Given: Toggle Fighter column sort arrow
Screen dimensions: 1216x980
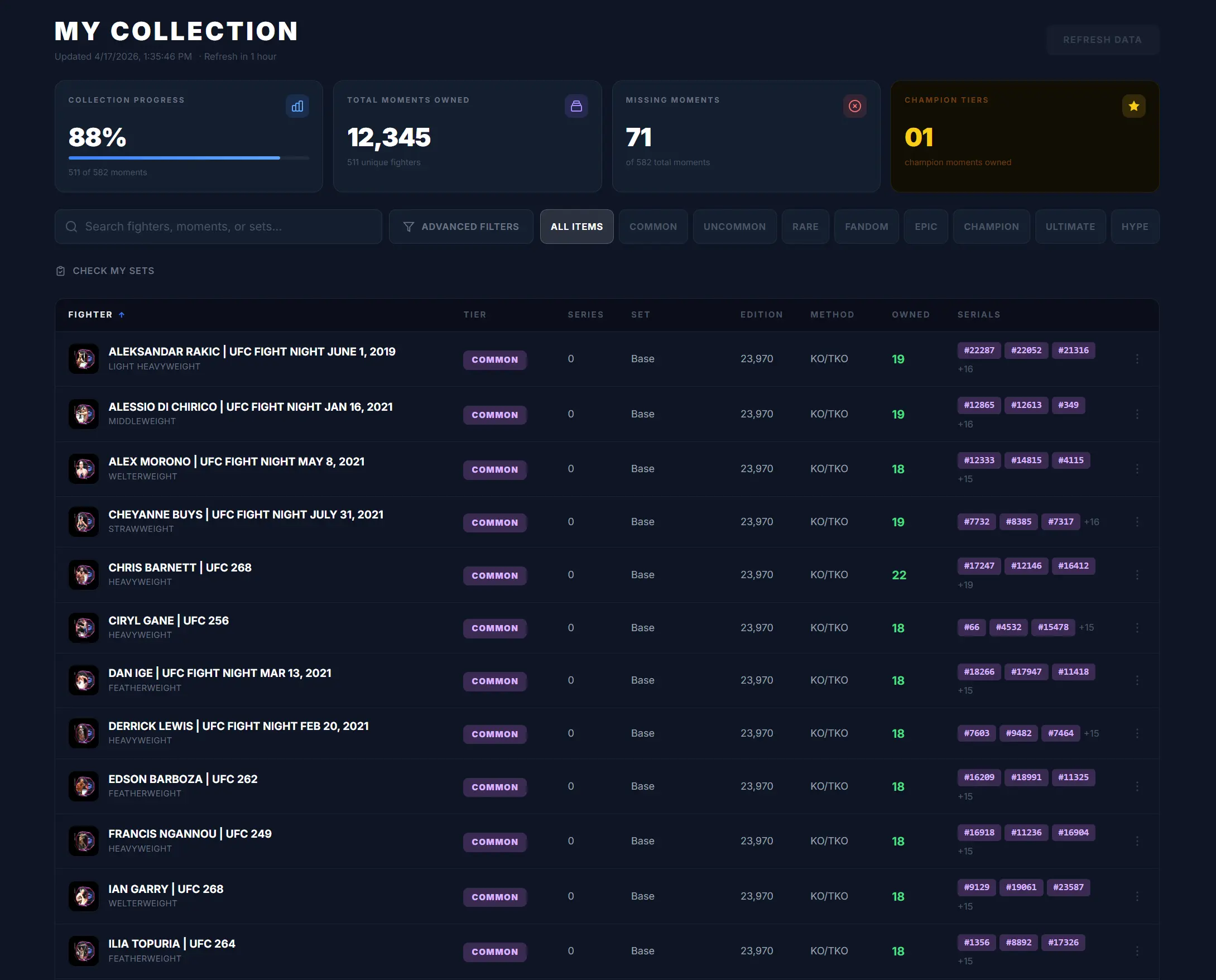Looking at the screenshot, I should 121,315.
